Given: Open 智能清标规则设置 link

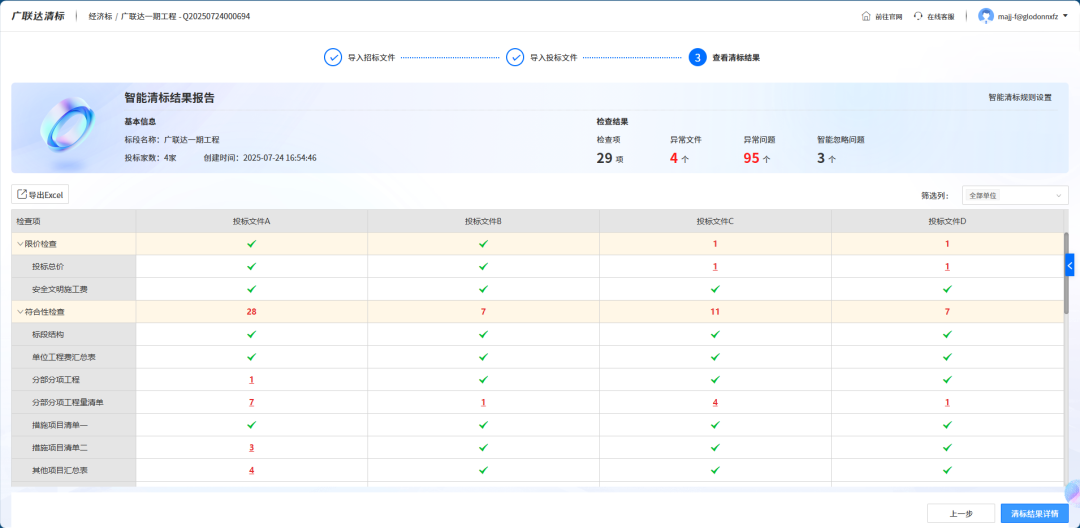Looking at the screenshot, I should [1019, 98].
